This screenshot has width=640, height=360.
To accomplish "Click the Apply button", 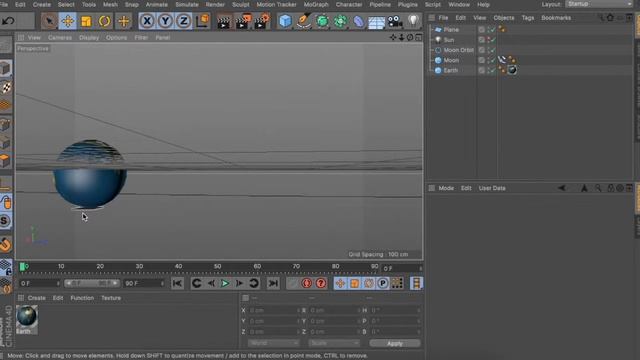I will pyautogui.click(x=395, y=344).
